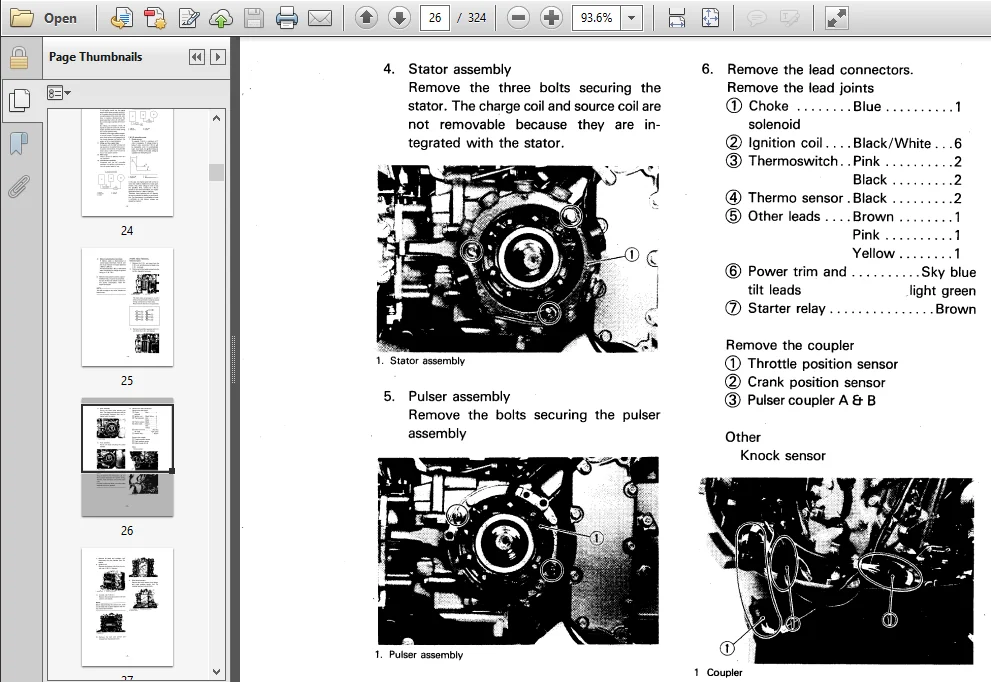Click the text 'Pulser coupler A & B'
This screenshot has height=682, width=991.
click(812, 400)
